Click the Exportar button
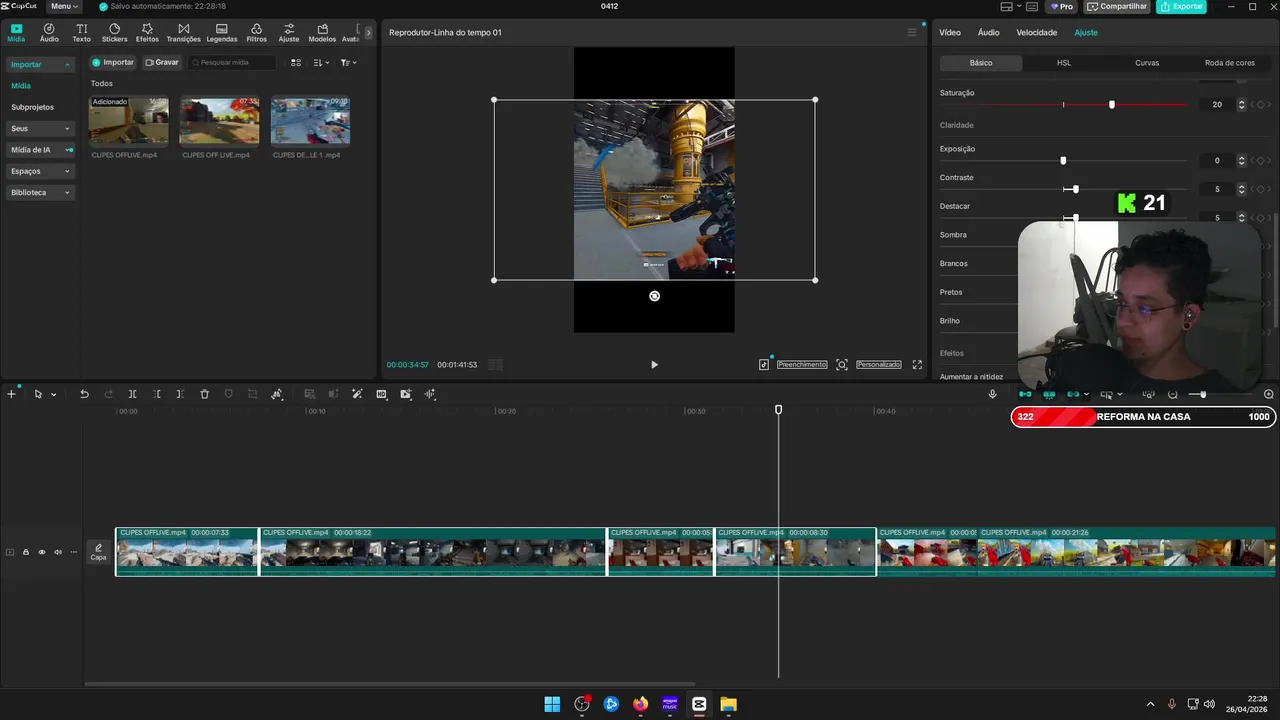Image resolution: width=1280 pixels, height=720 pixels. [x=1181, y=6]
